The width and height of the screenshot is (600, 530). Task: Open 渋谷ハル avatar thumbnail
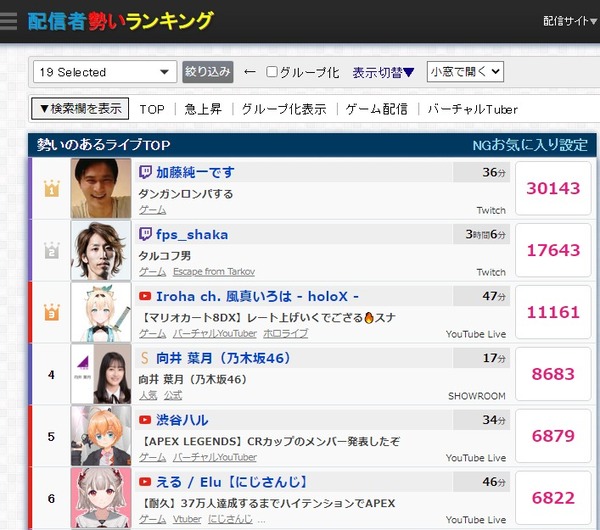coord(101,436)
